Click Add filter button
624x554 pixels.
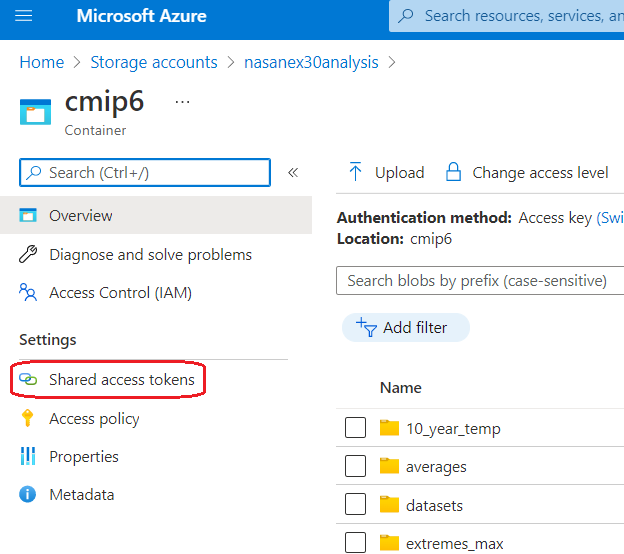(406, 328)
